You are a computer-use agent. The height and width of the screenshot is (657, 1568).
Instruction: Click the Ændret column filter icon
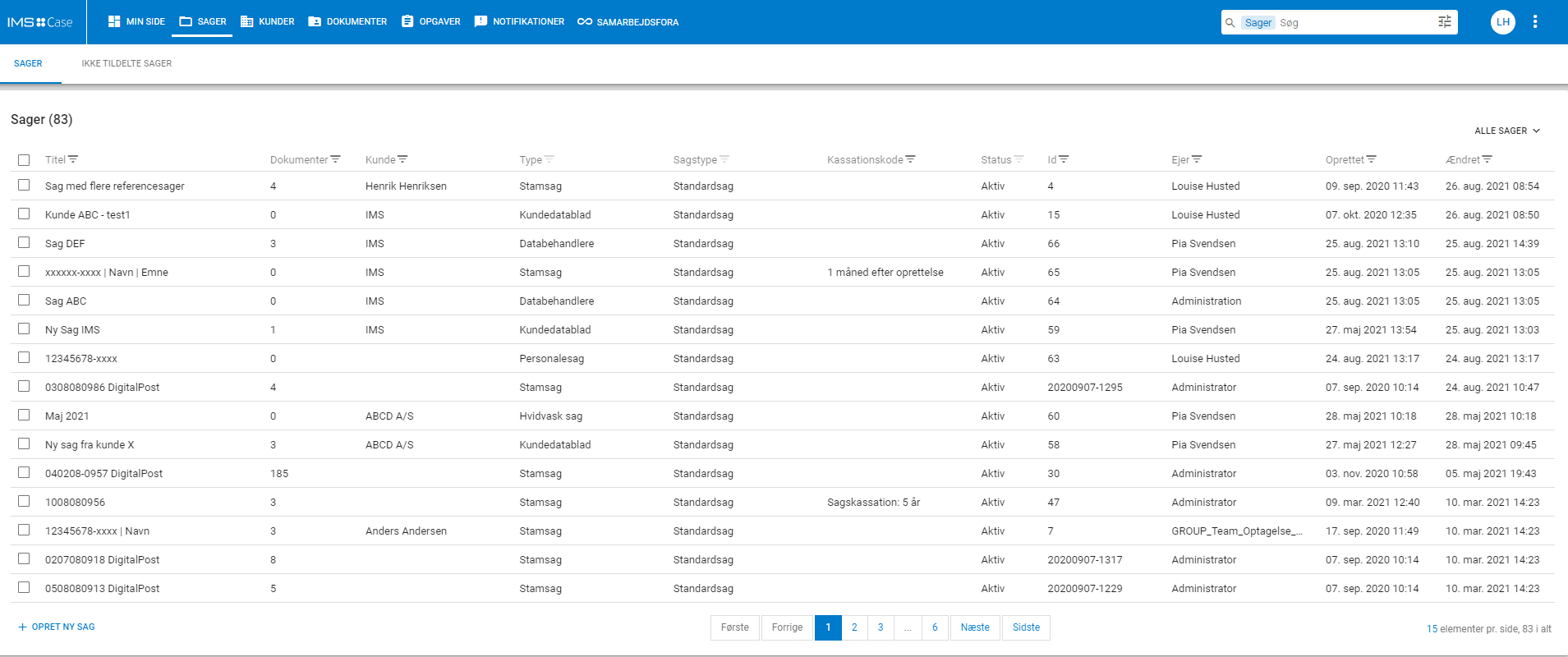1487,159
